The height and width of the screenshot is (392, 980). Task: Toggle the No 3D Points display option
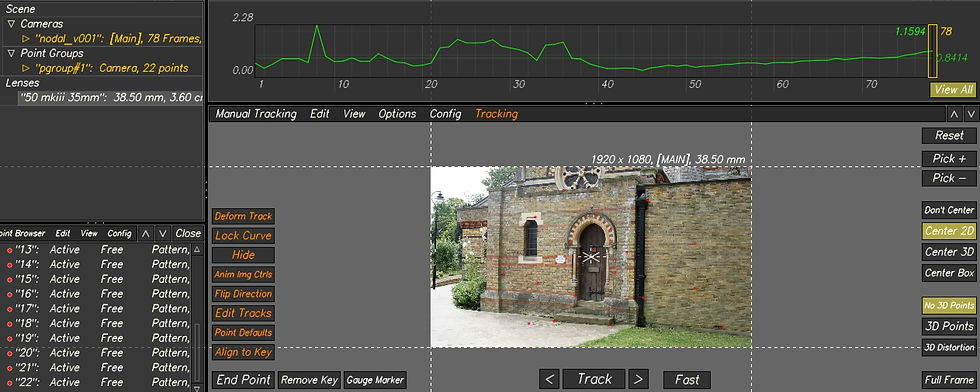tap(949, 306)
